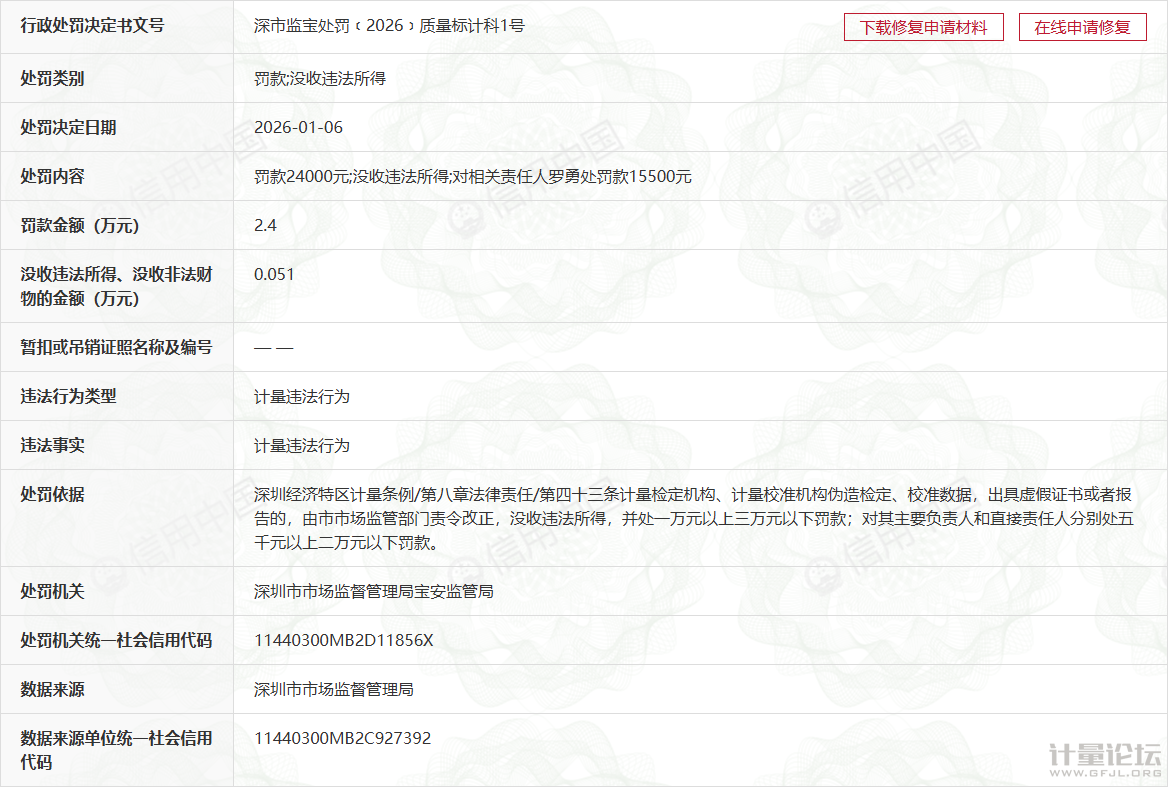Click the 下载修复申请材料 button
This screenshot has width=1171, height=789.
coord(923,27)
